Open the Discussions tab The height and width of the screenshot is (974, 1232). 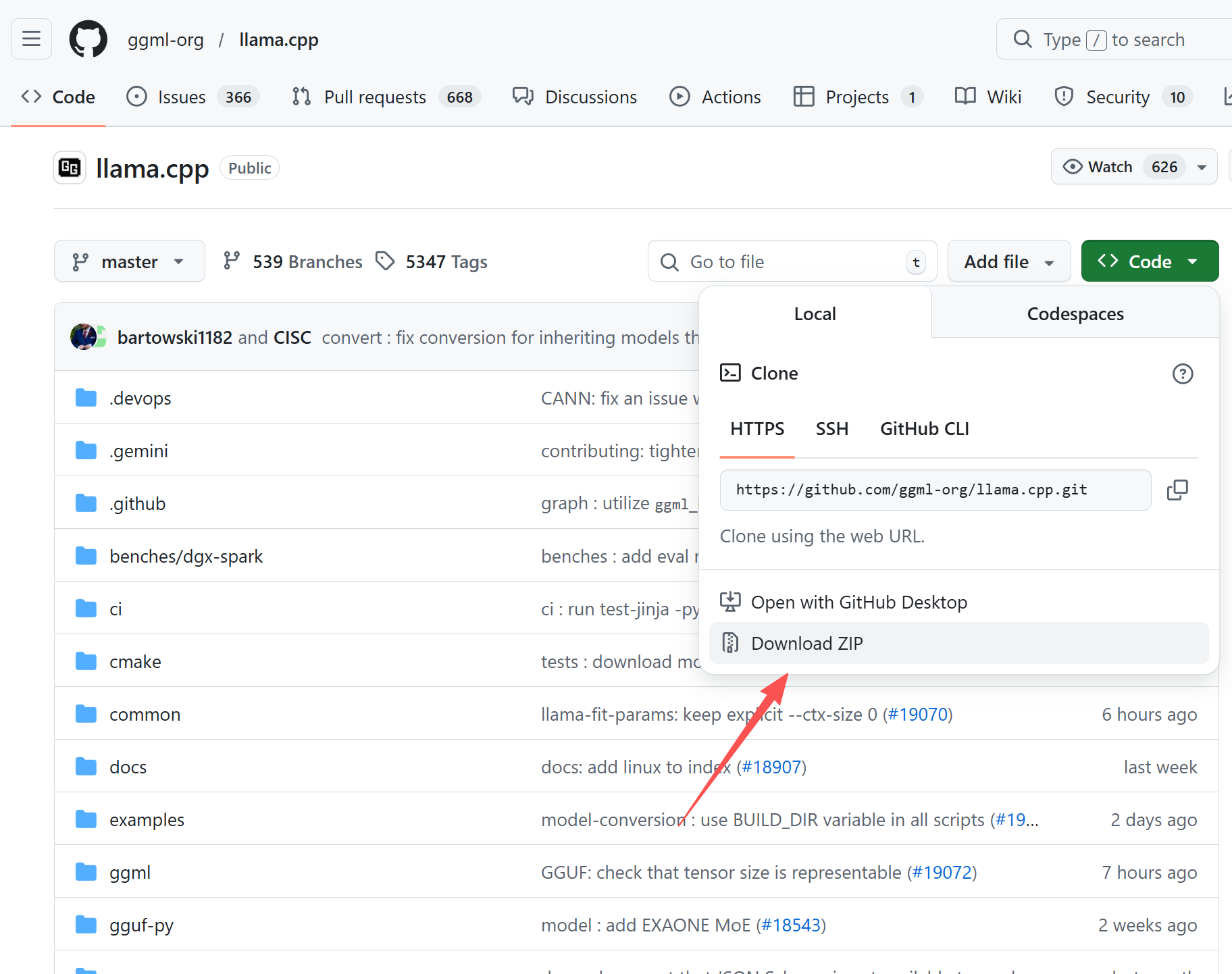tap(575, 97)
